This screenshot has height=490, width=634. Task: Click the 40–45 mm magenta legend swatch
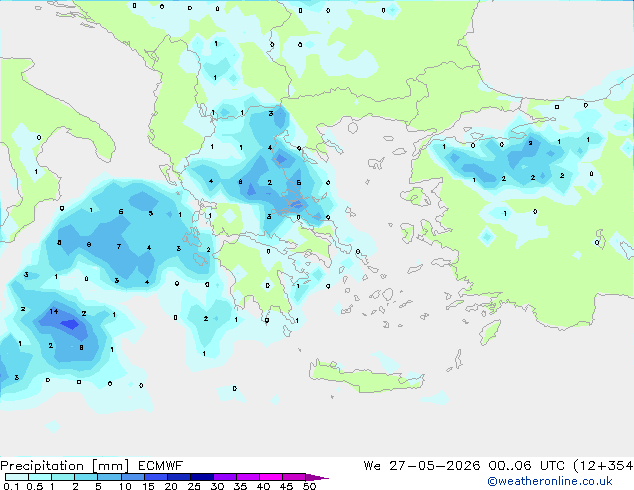tap(271, 477)
